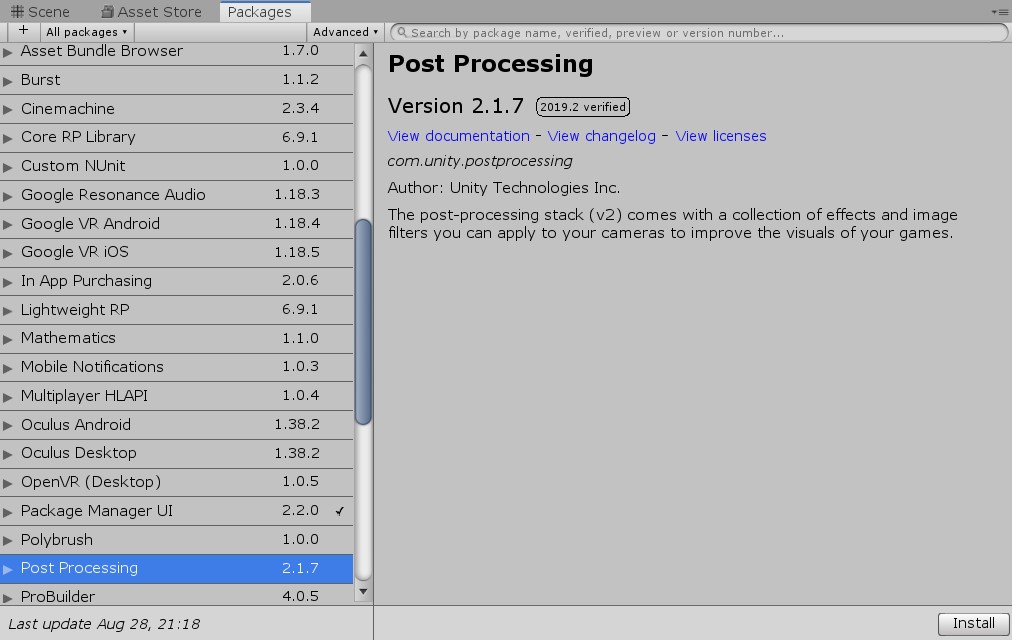
Task: Focus the package search field
Action: click(699, 32)
